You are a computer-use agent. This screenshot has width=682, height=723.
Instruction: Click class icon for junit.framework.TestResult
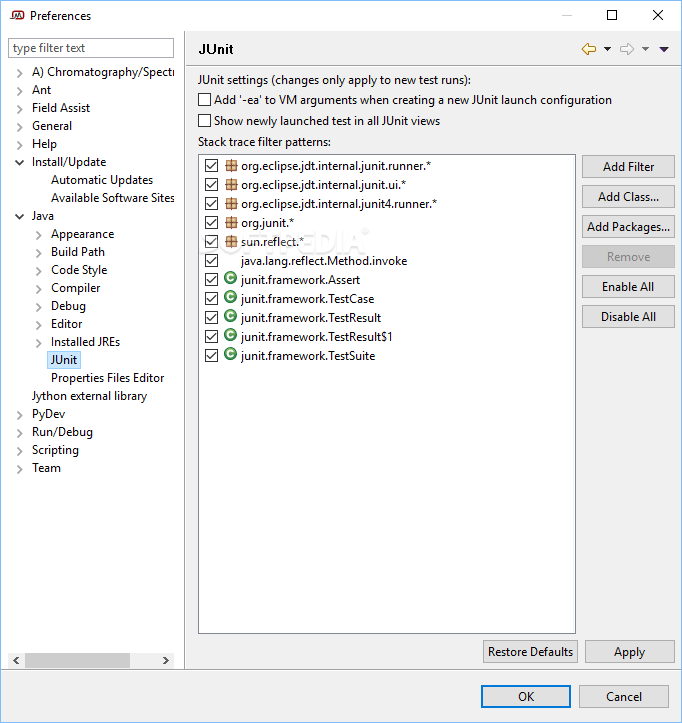(230, 316)
